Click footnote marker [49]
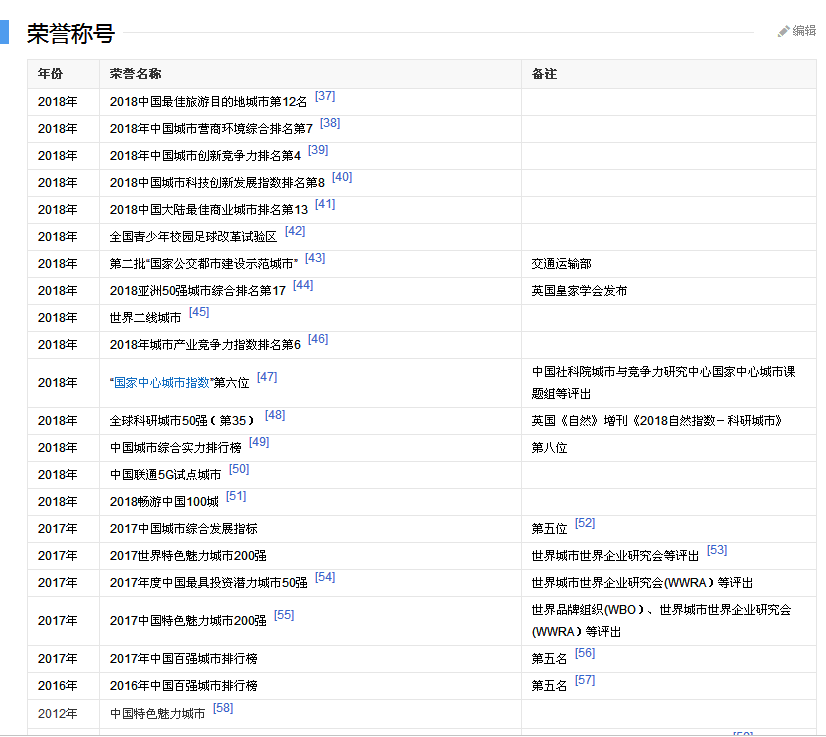Screen dimensions: 826x737 [259, 443]
